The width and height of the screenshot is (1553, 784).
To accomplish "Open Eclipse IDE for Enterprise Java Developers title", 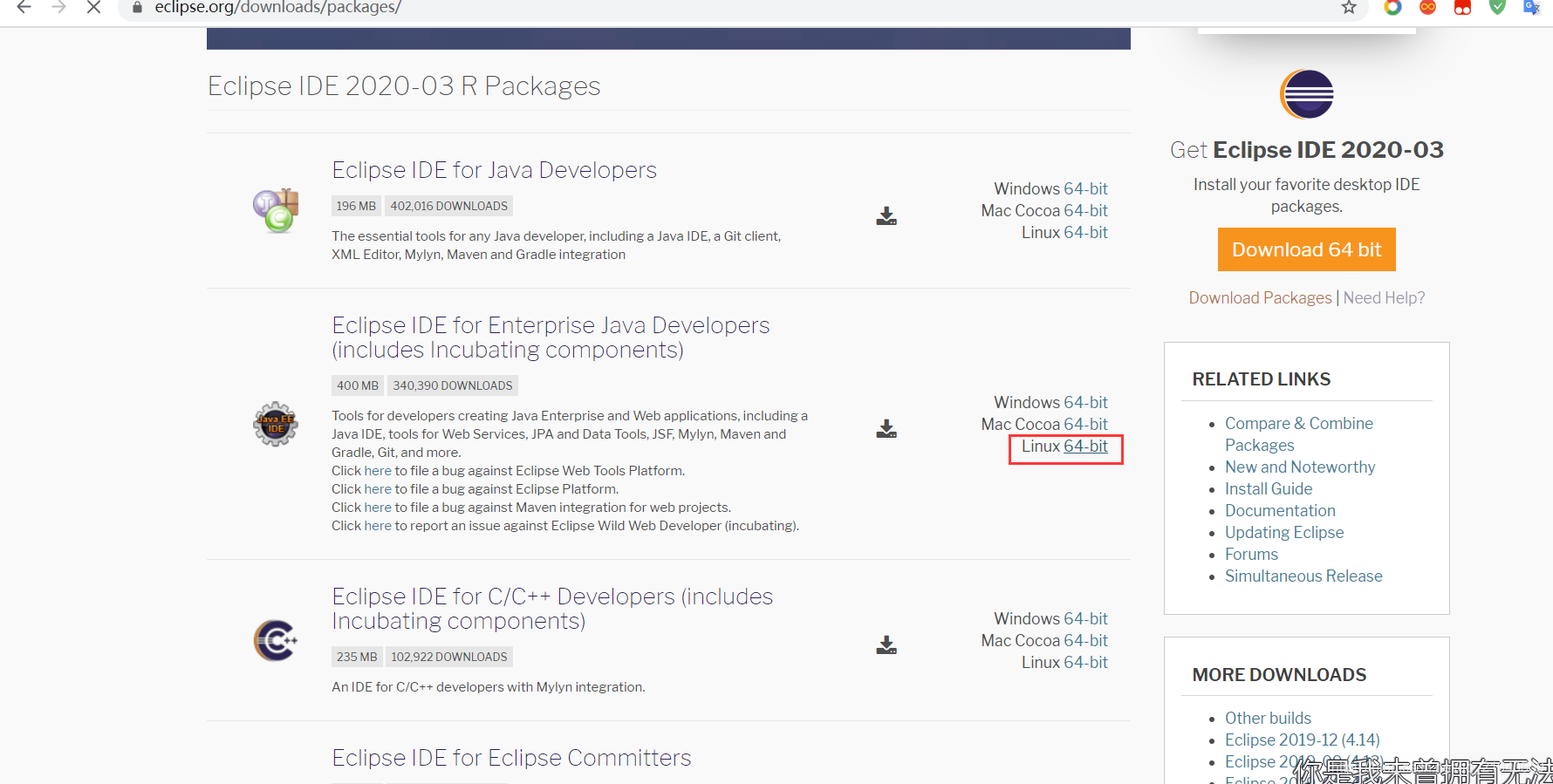I will pyautogui.click(x=551, y=337).
